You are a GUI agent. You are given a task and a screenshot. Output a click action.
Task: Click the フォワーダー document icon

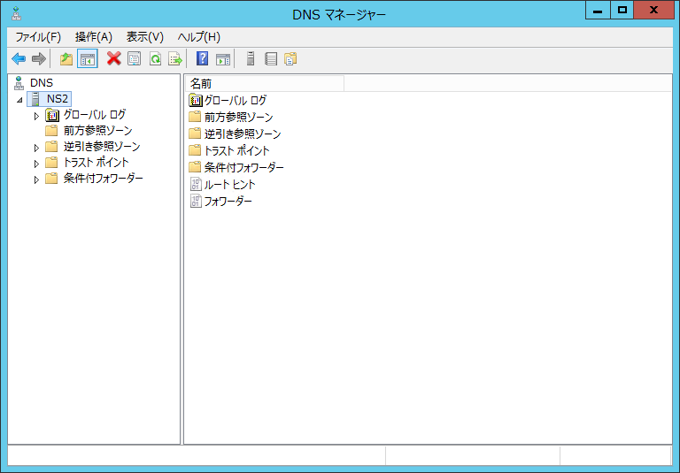pos(196,201)
